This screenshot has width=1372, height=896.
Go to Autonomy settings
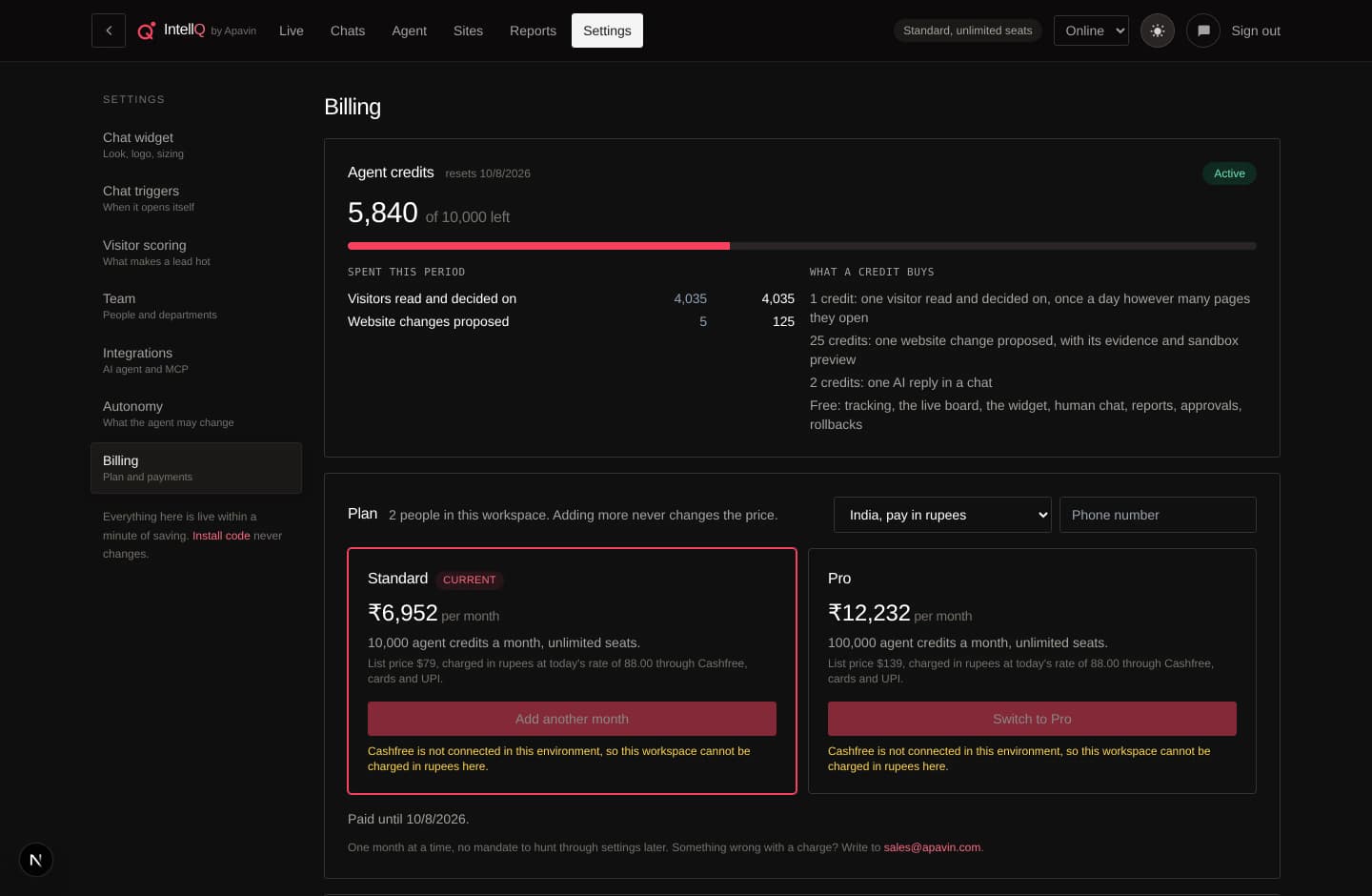[196, 414]
